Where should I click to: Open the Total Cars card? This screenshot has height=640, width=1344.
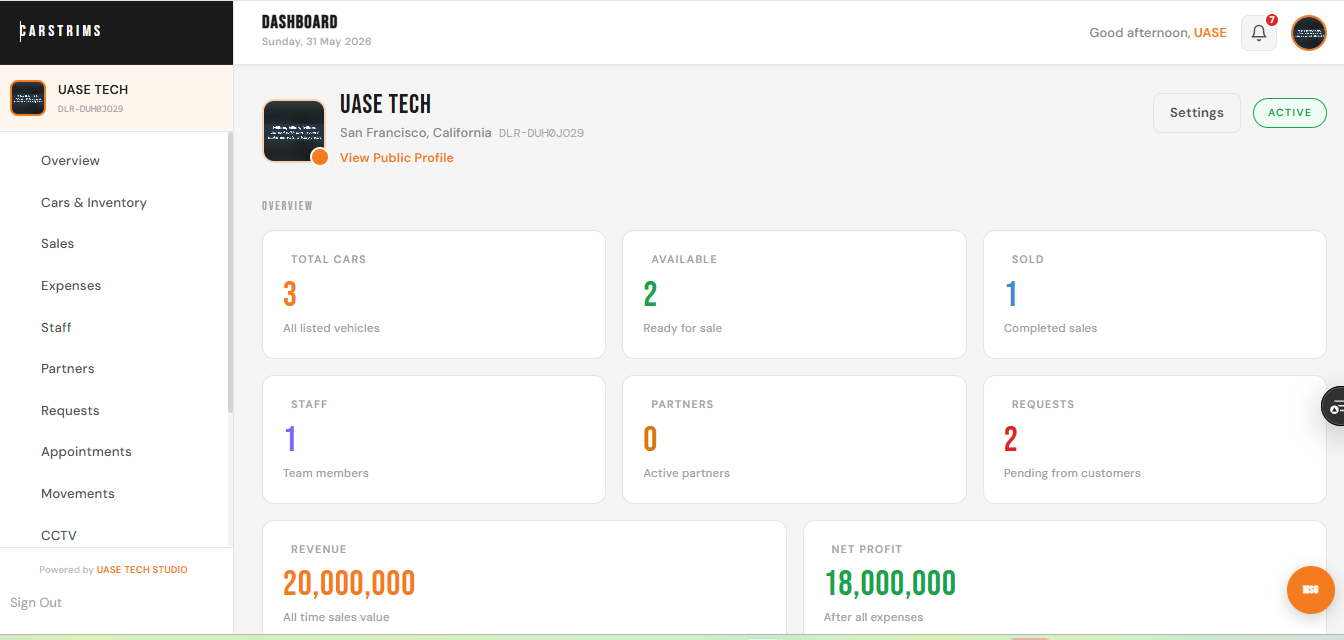[x=434, y=294]
